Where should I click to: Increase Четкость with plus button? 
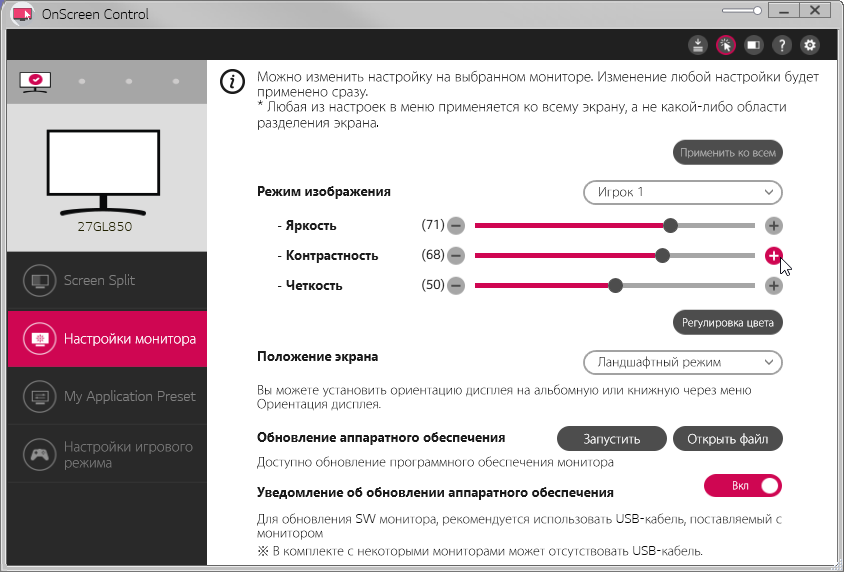pyautogui.click(x=773, y=286)
